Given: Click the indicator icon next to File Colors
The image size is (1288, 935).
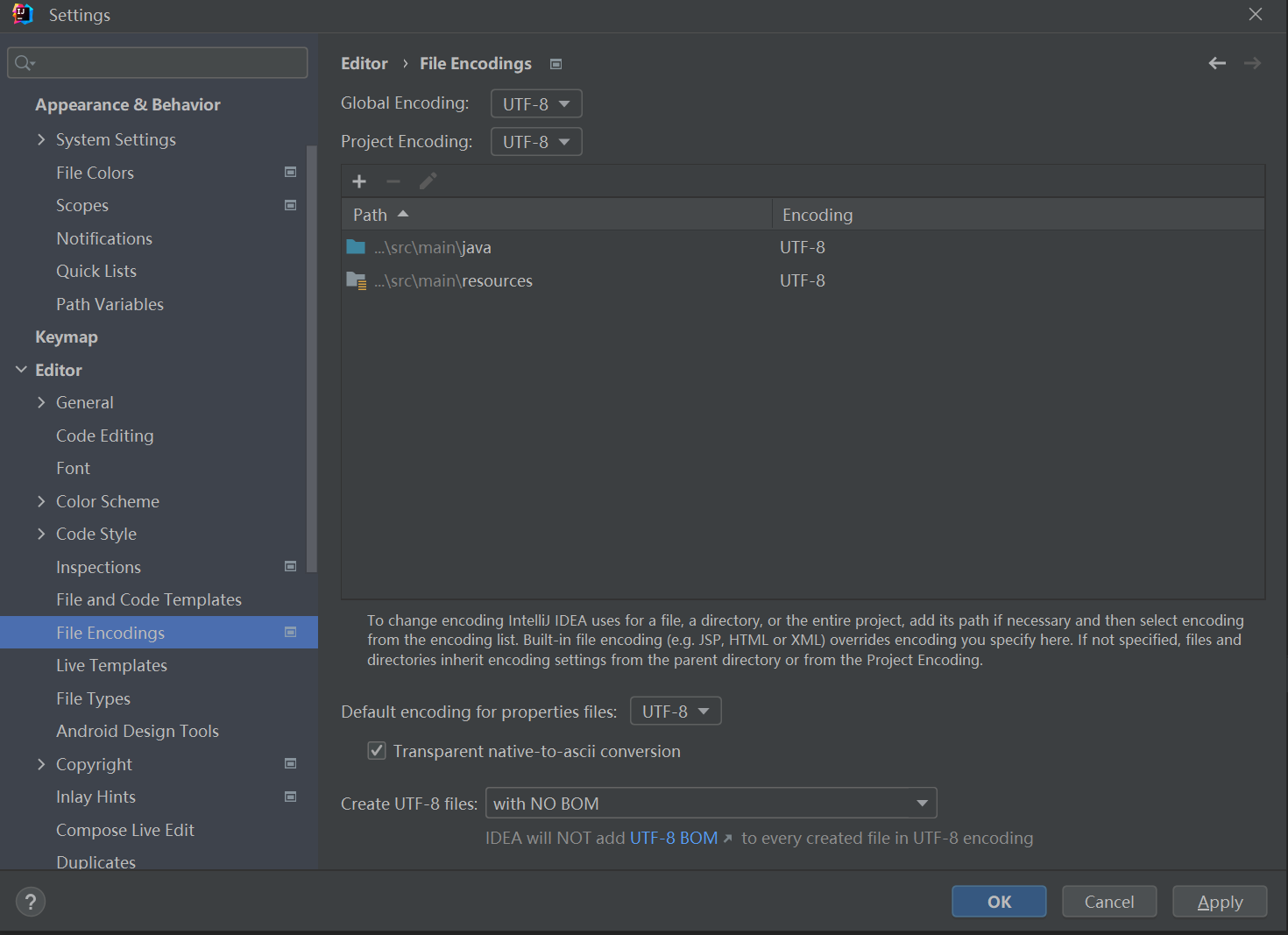Looking at the screenshot, I should click(x=290, y=172).
